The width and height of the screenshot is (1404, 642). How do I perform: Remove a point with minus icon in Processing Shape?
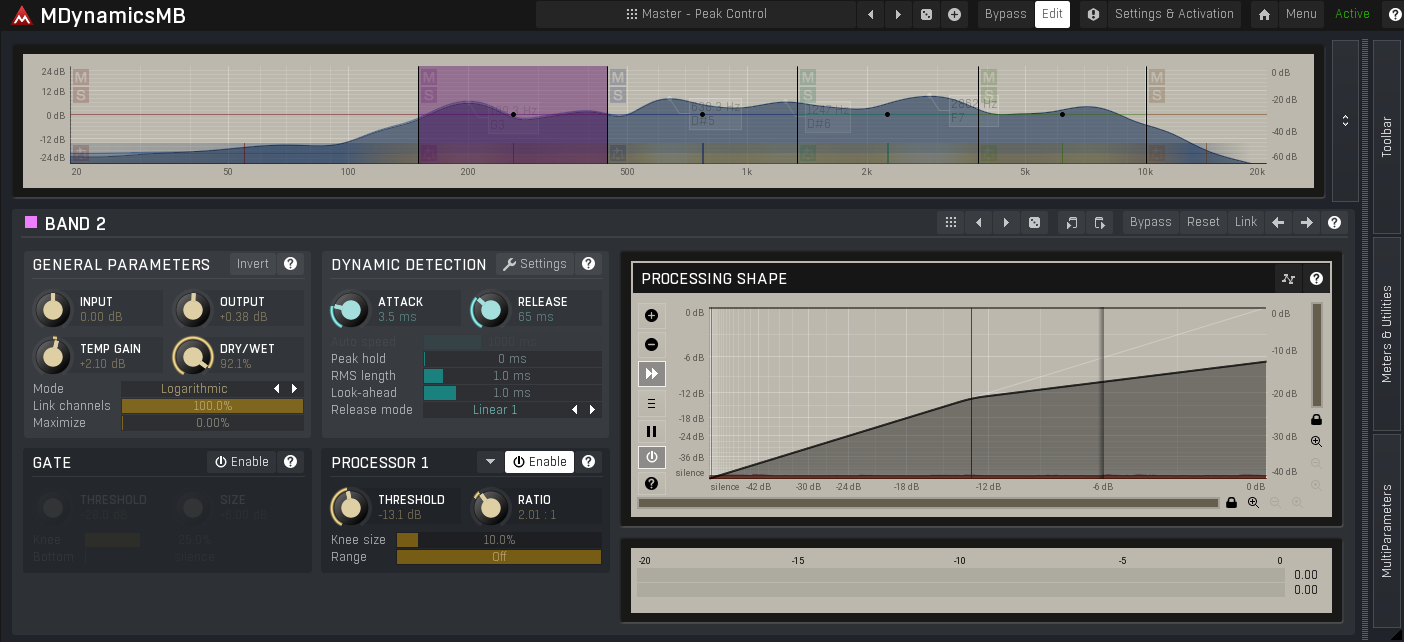pyautogui.click(x=651, y=345)
